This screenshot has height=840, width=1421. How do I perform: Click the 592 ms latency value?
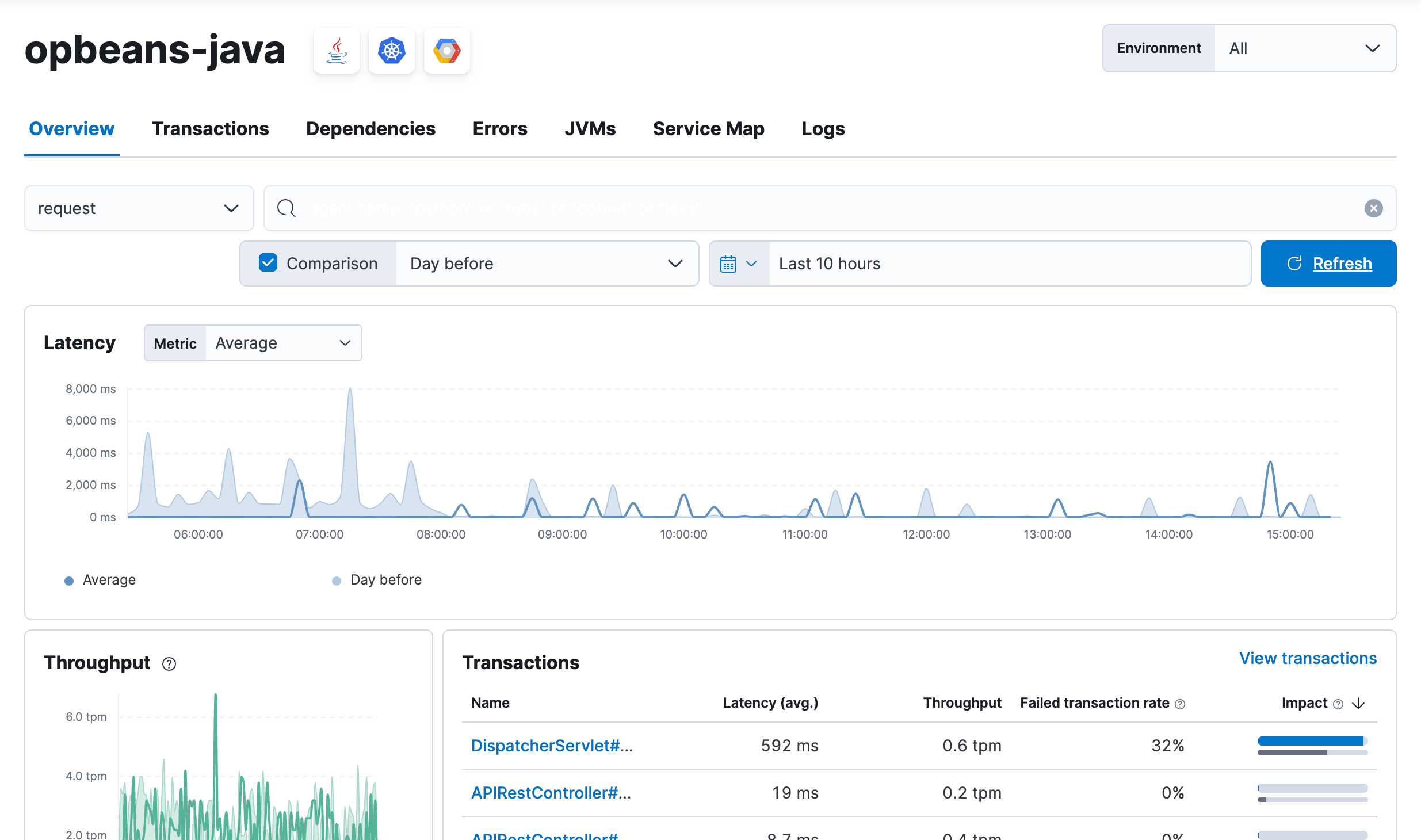click(x=789, y=746)
